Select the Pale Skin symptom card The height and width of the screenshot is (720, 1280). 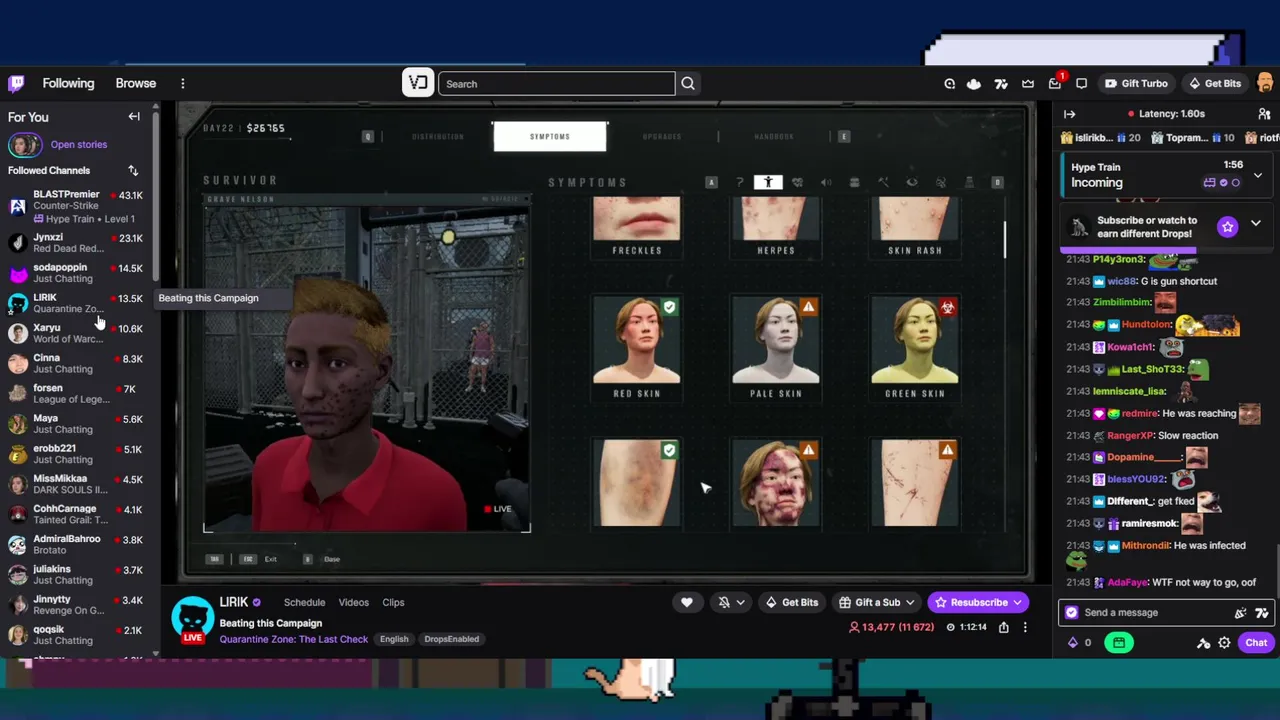pyautogui.click(x=776, y=348)
